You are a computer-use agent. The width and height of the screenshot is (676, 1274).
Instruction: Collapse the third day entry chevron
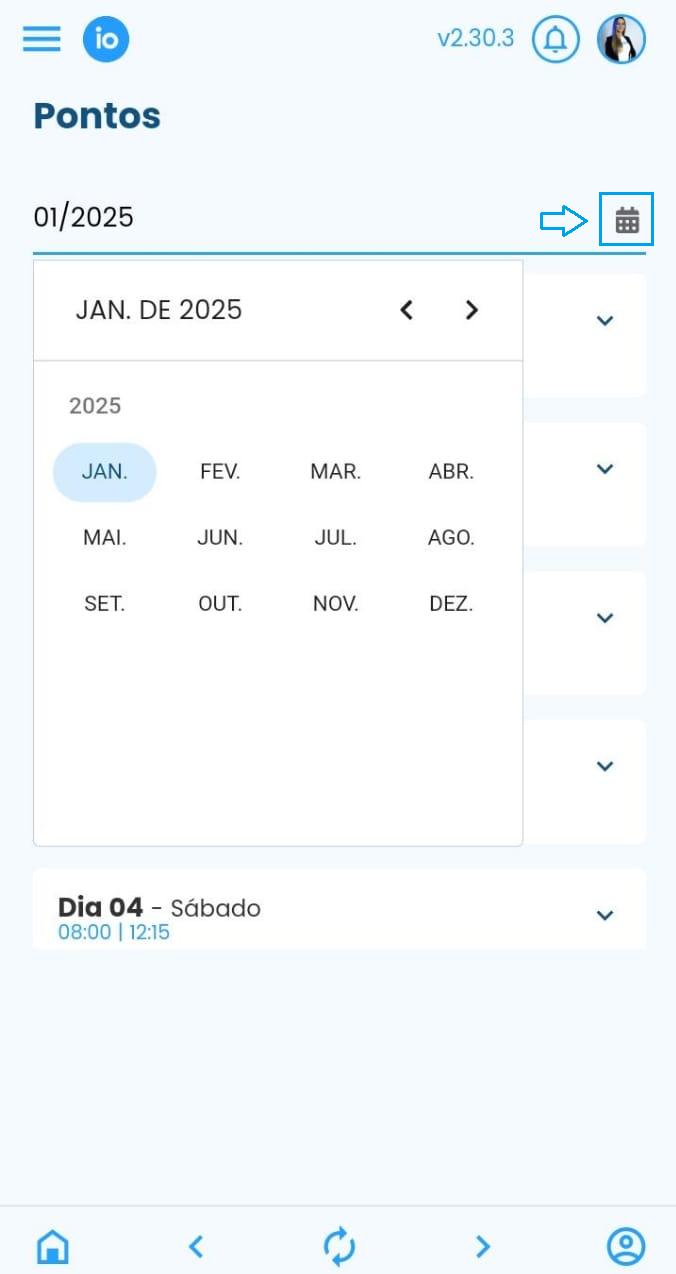(604, 617)
